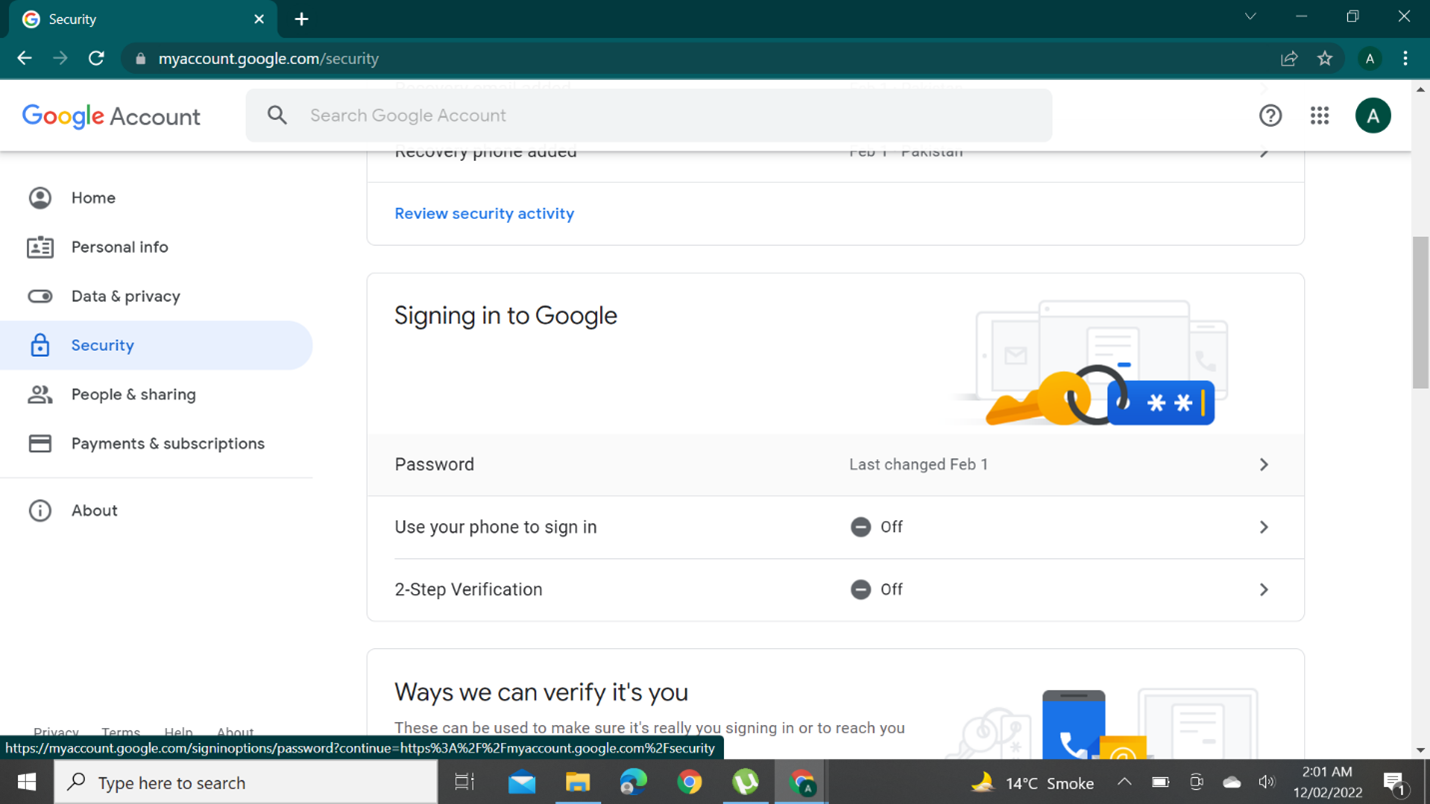
Task: Open Payments & subscriptions section
Action: click(x=156, y=443)
